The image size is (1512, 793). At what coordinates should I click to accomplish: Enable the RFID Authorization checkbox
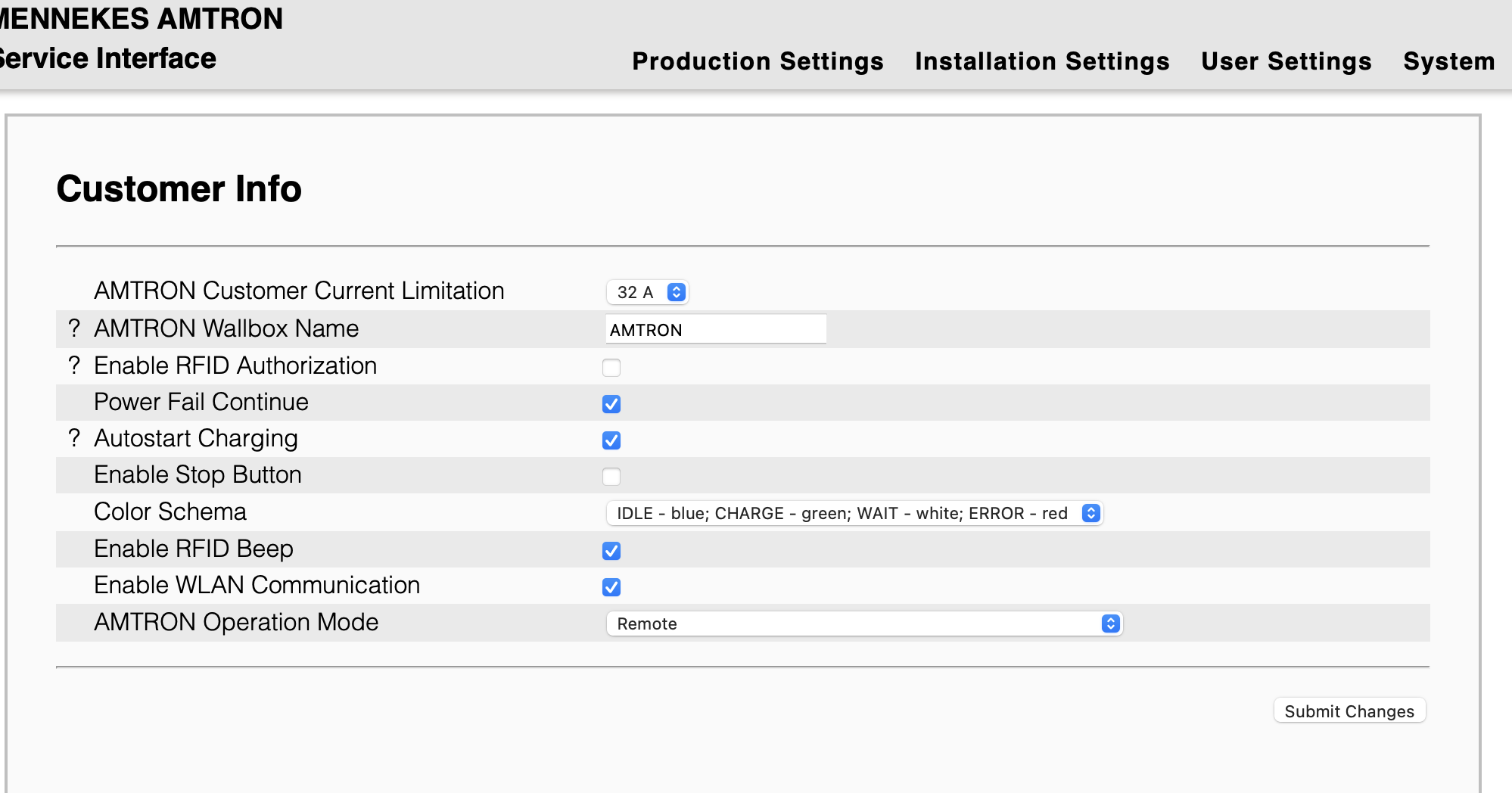point(611,368)
